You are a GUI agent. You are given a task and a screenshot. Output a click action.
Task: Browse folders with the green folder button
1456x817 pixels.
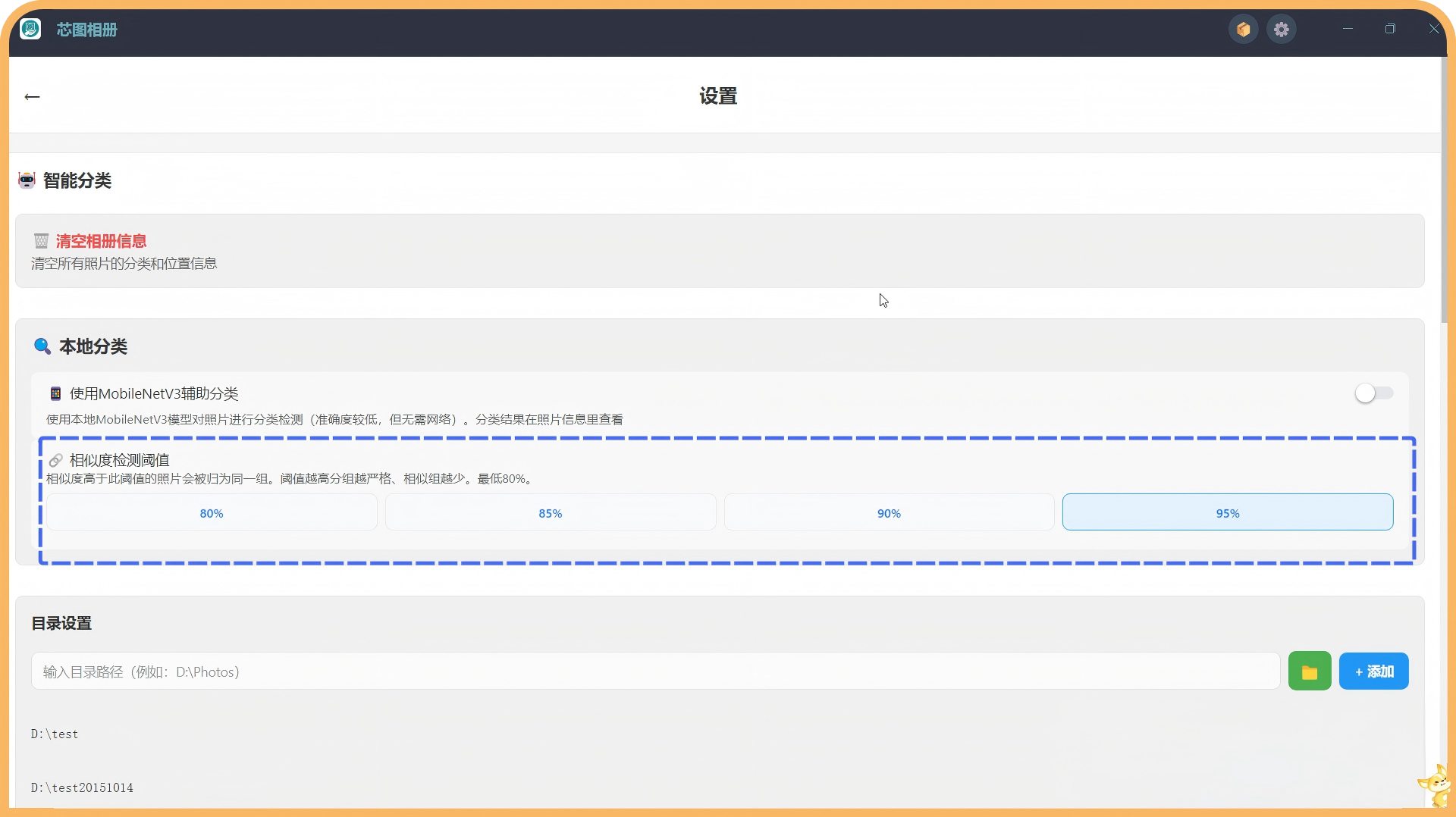tap(1309, 671)
